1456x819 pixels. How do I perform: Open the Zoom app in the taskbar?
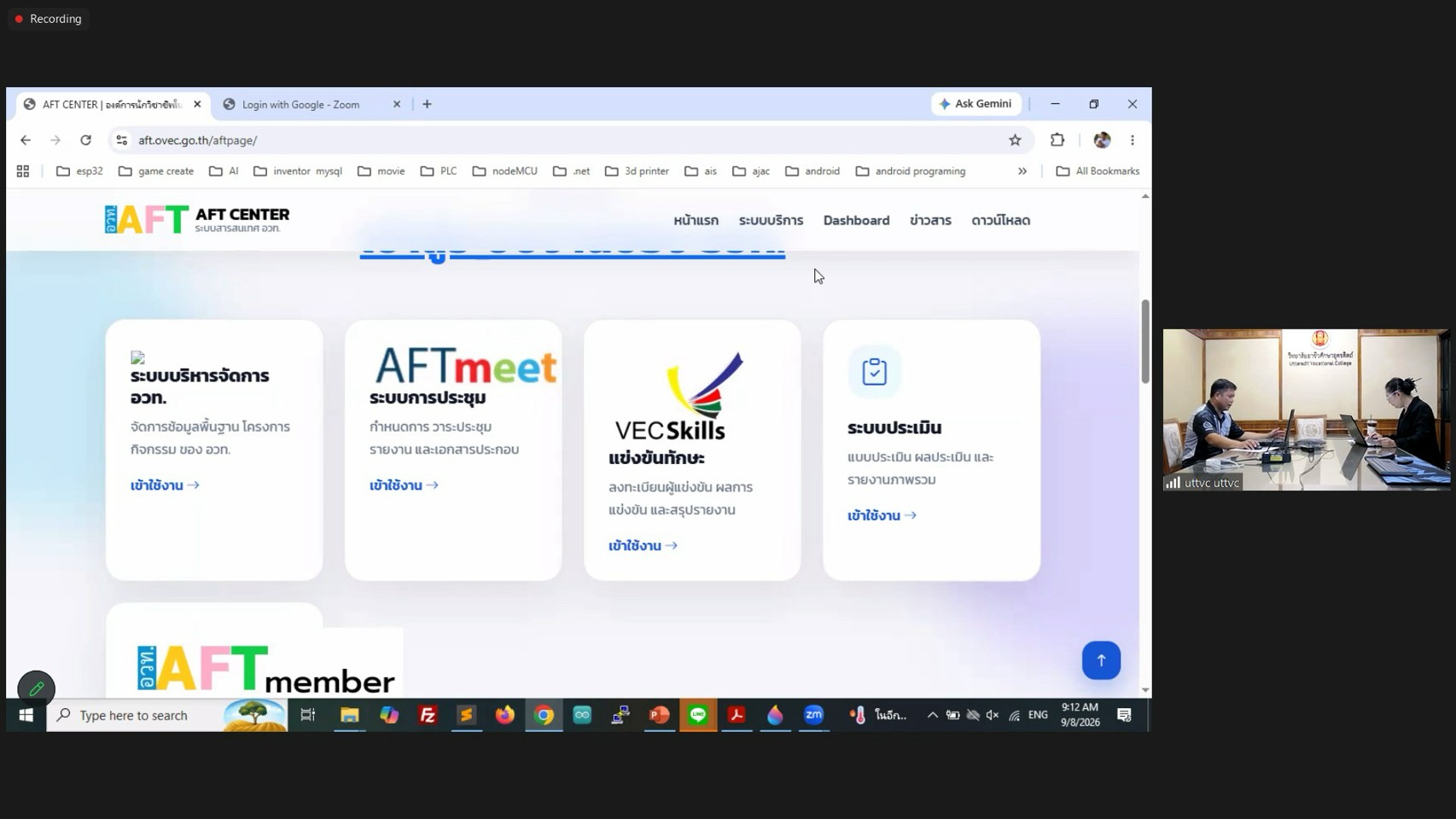click(x=814, y=715)
